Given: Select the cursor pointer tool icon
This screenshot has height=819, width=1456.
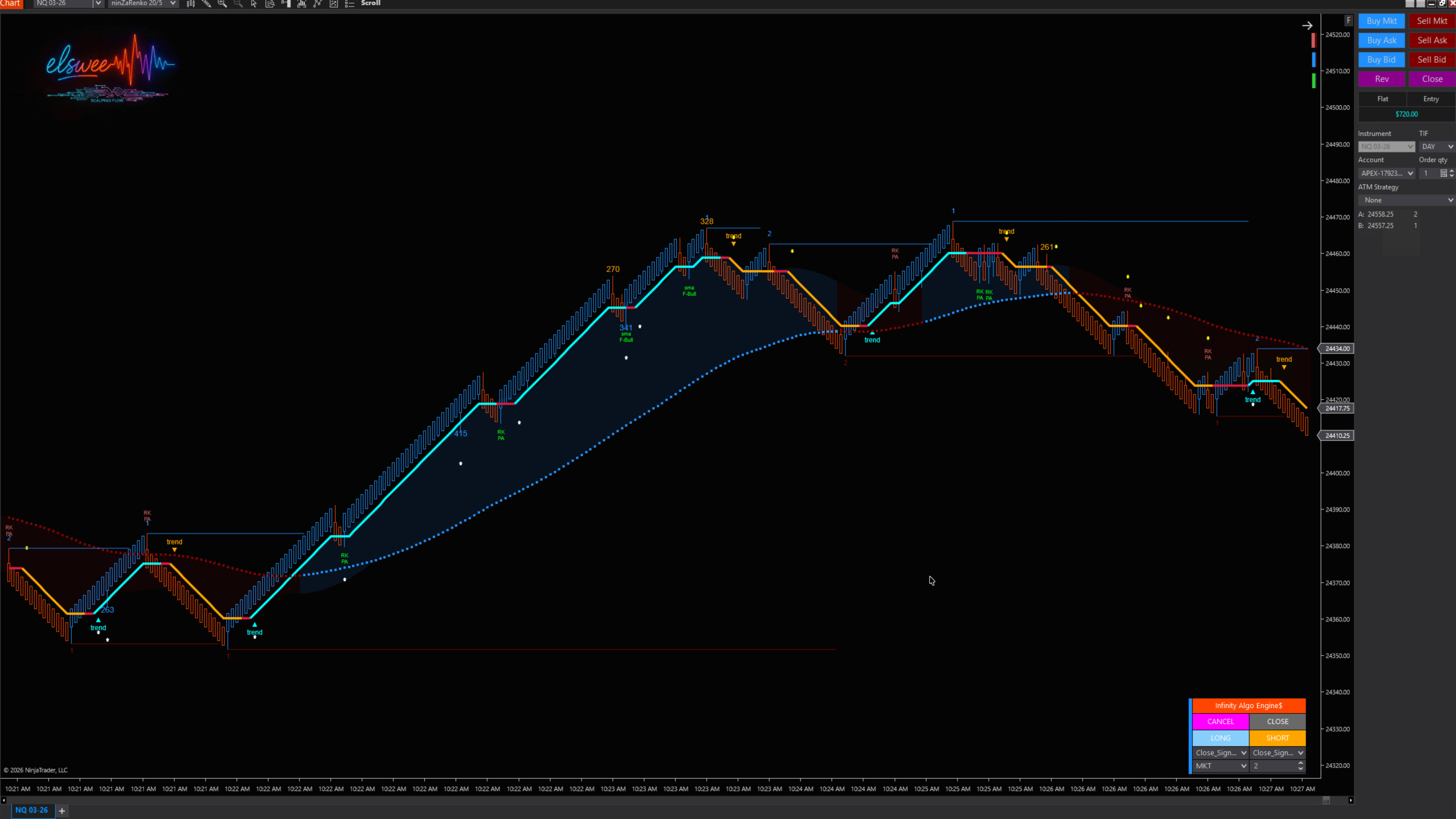Looking at the screenshot, I should pos(254,3).
